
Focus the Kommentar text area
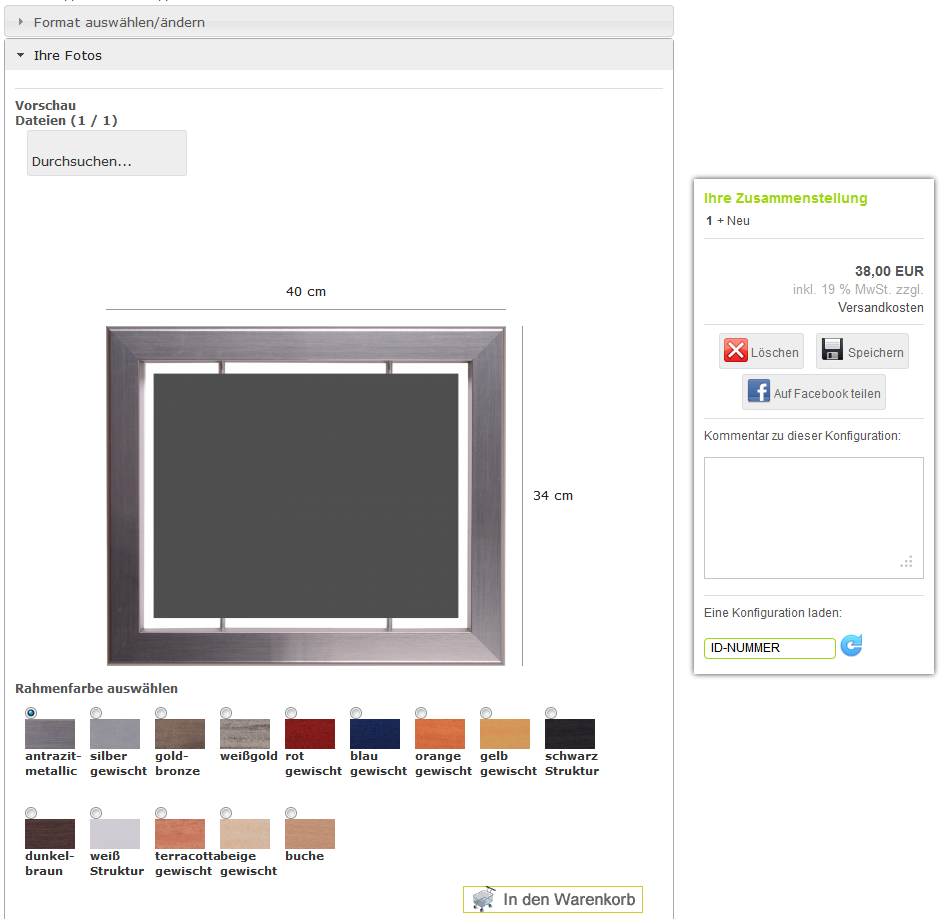click(813, 518)
